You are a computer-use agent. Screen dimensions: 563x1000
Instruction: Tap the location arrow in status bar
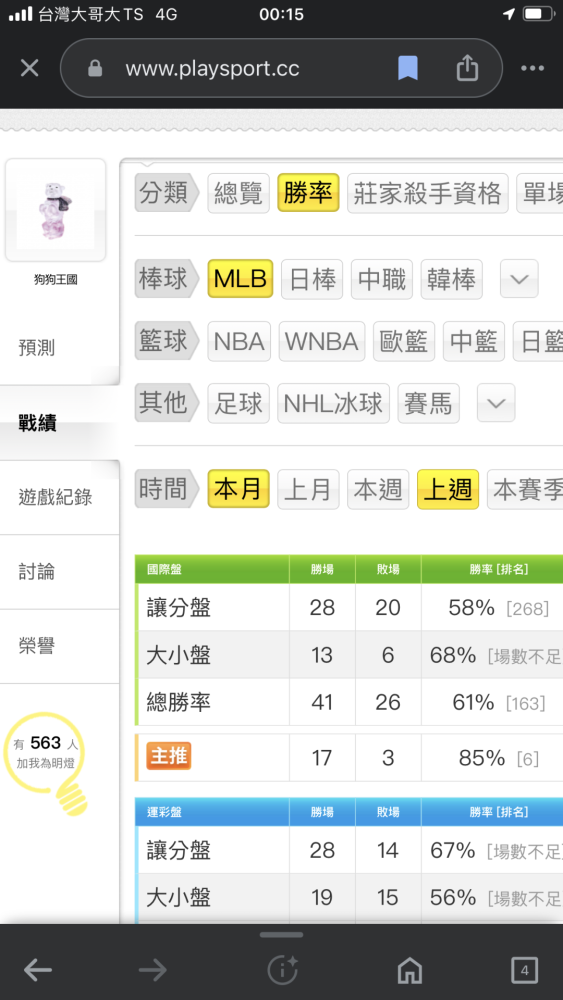click(x=508, y=14)
